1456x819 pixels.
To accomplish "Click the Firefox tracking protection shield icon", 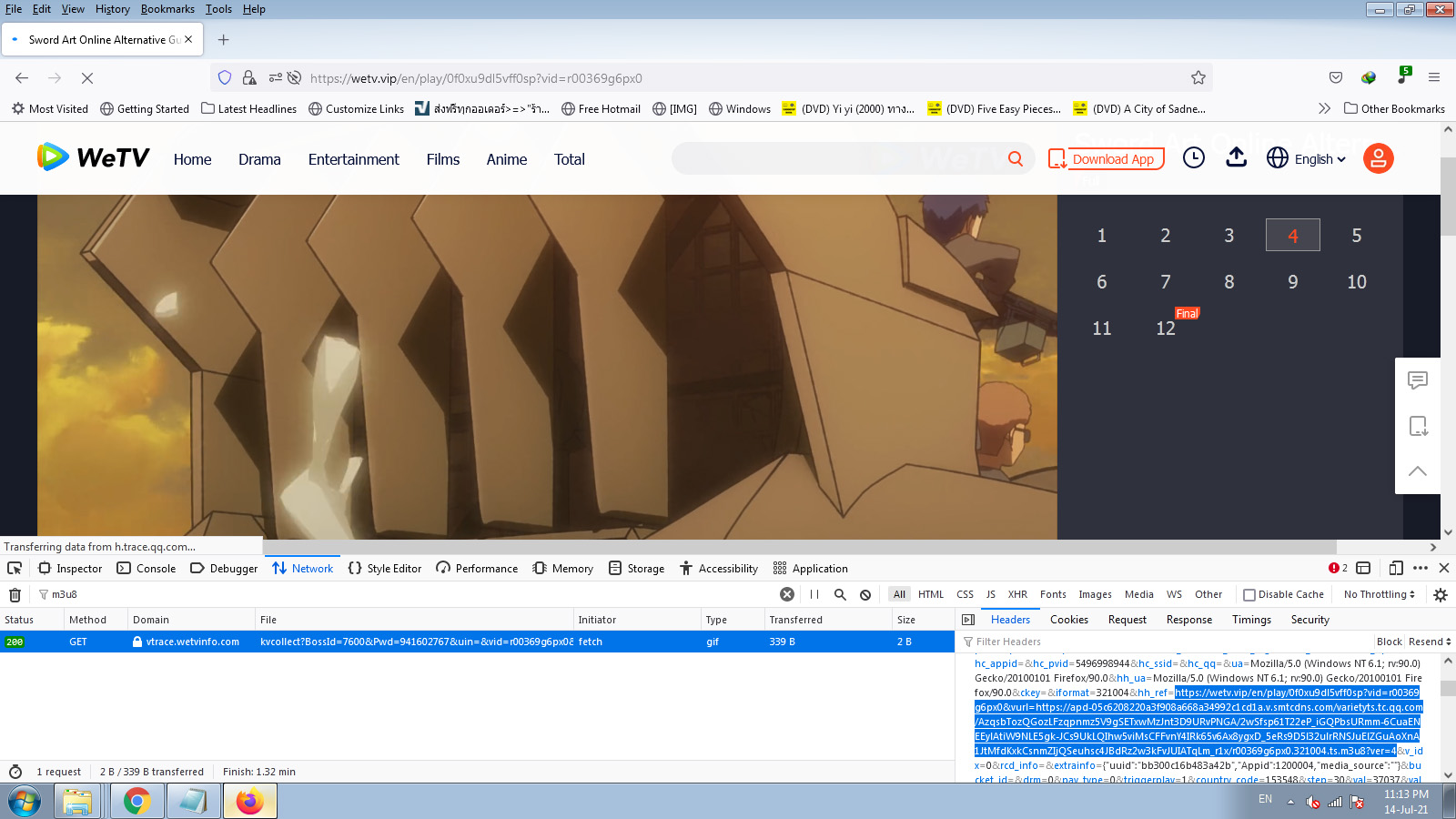I will tap(225, 78).
